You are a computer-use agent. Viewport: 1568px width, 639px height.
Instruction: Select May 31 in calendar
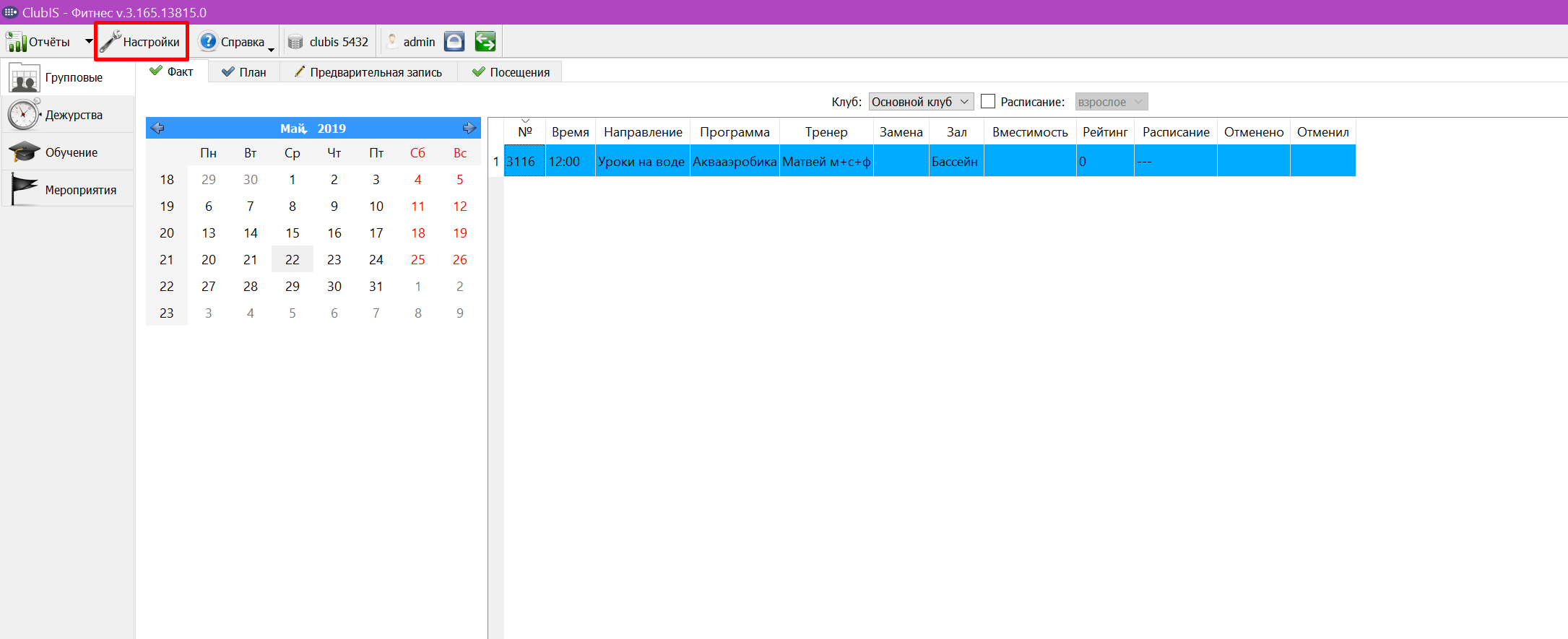click(376, 286)
